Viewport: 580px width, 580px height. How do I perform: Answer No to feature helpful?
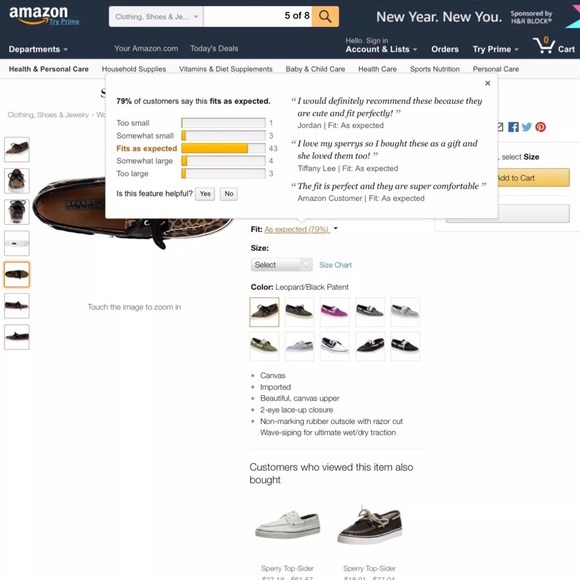point(229,194)
